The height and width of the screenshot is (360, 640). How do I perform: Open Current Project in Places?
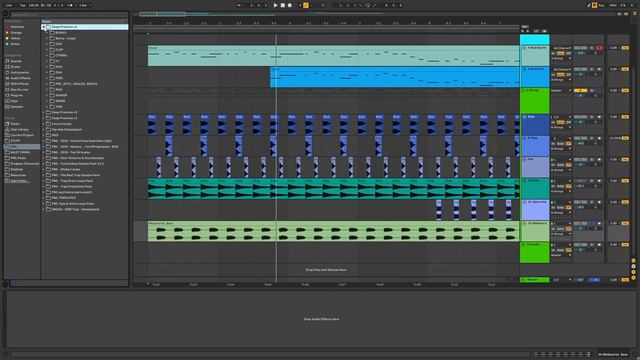(x=22, y=135)
